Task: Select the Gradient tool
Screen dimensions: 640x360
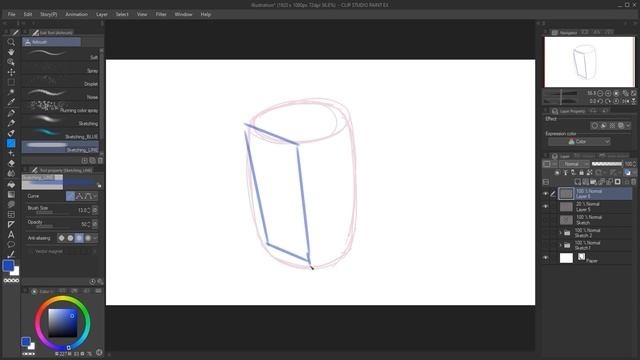Action: pos(11,195)
